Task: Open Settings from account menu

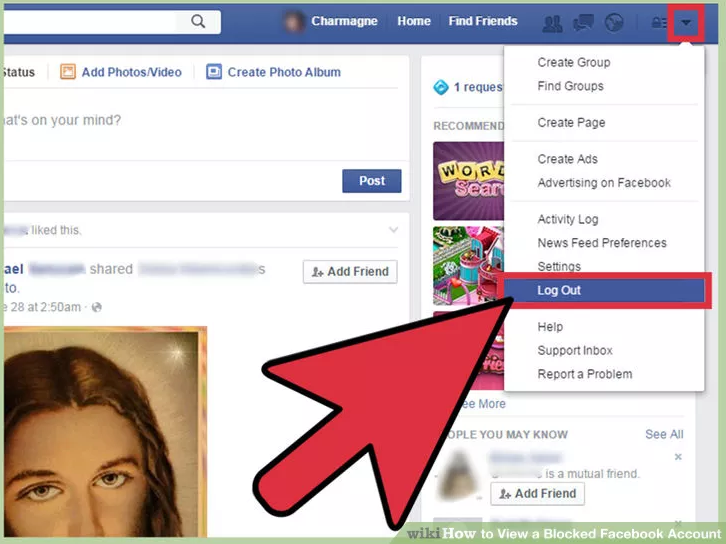Action: tap(559, 266)
